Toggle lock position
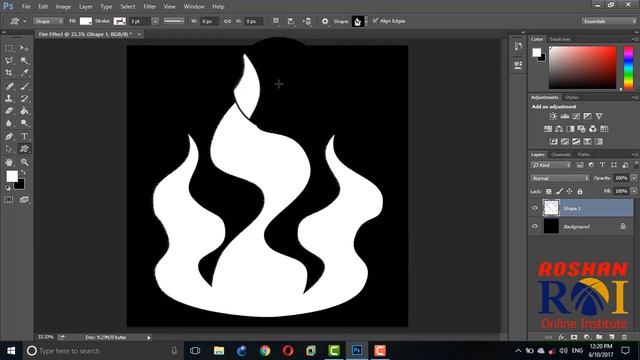640x360 pixels. 569,191
